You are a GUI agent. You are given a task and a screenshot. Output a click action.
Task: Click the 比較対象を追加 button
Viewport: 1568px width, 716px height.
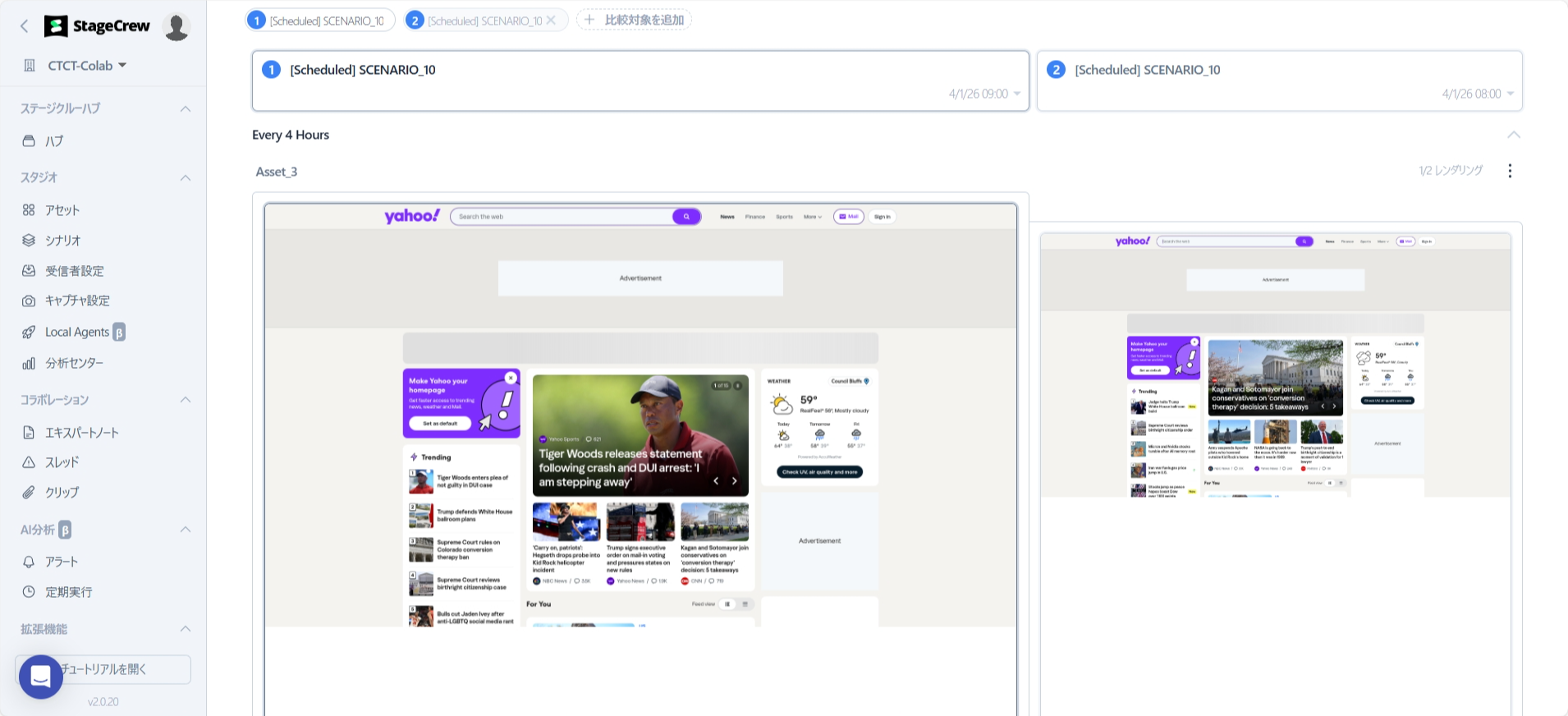point(635,20)
